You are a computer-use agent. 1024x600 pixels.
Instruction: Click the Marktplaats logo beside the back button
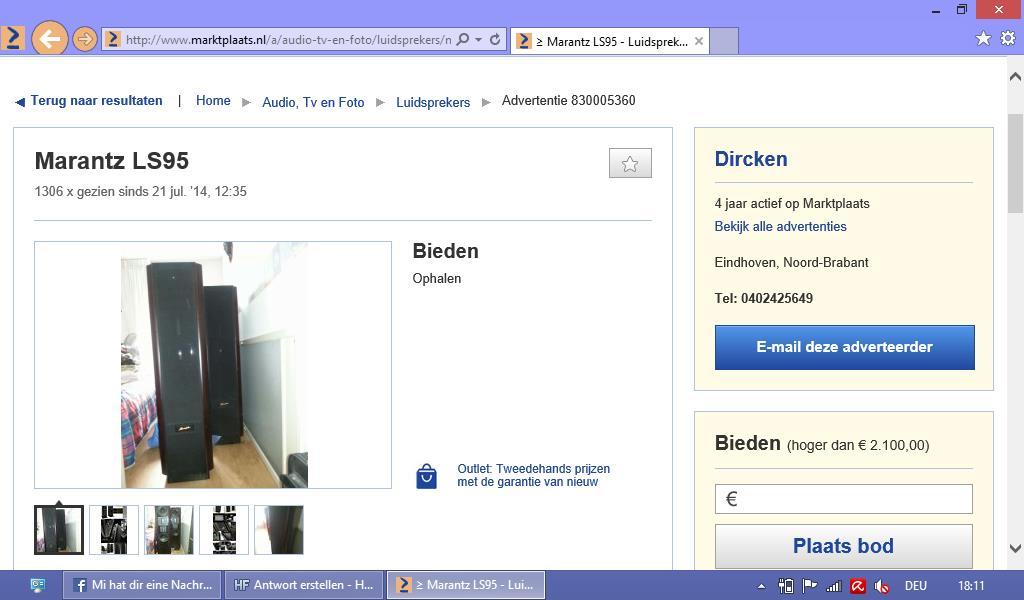click(x=12, y=38)
